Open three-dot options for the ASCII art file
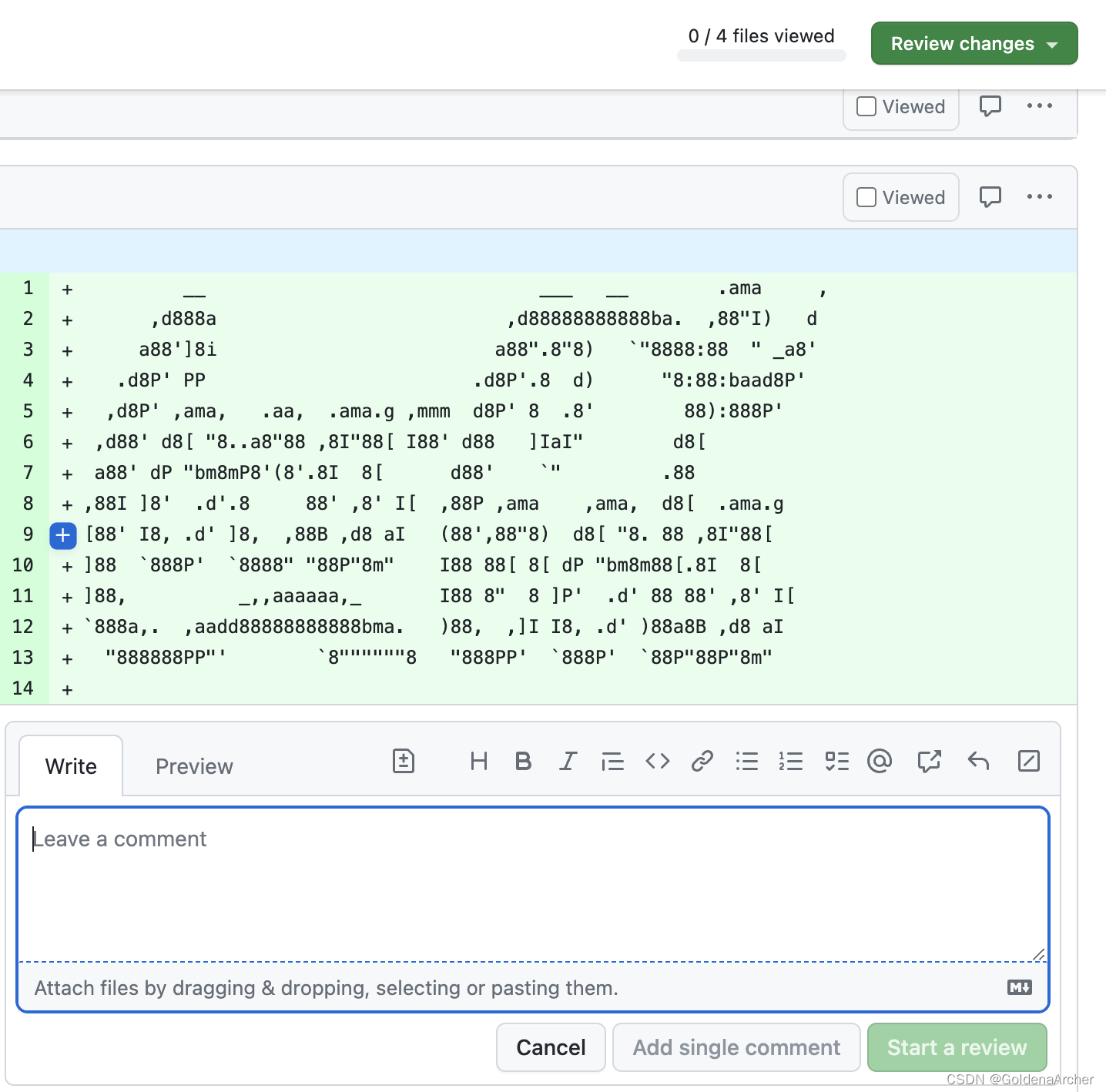The height and width of the screenshot is (1092, 1106). pos(1040,196)
